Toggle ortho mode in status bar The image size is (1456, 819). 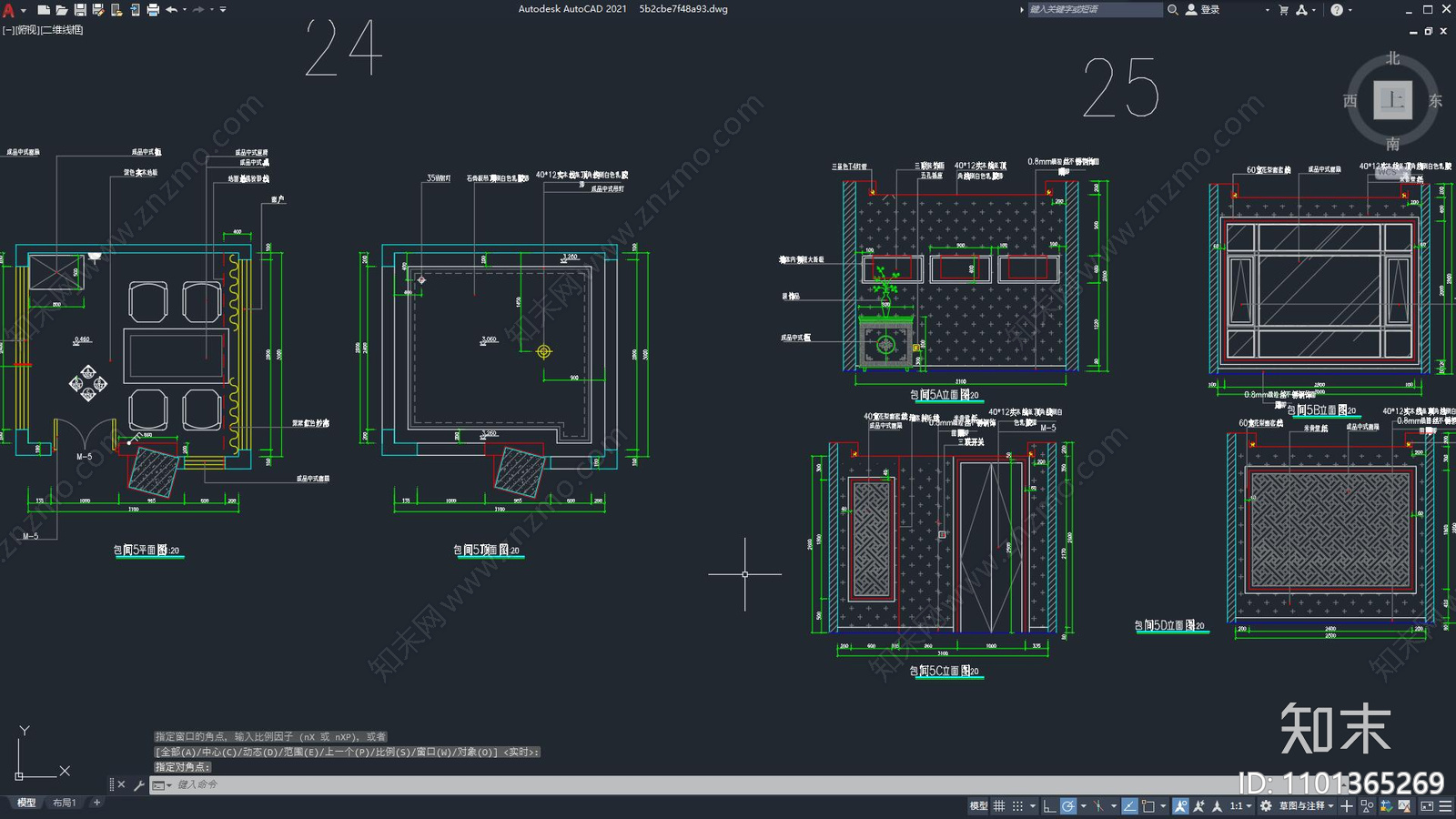[1049, 806]
